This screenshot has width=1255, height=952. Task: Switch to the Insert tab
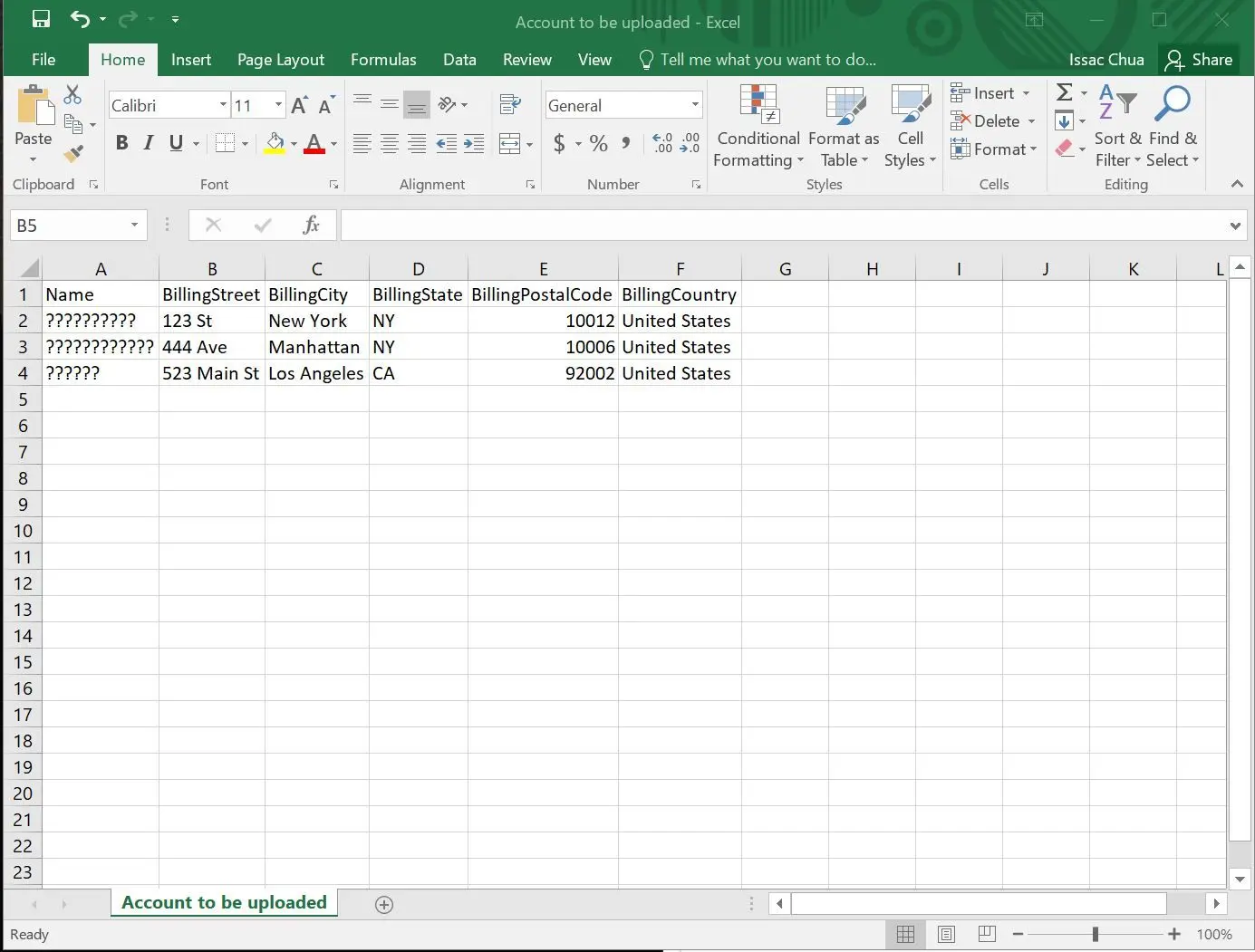(191, 60)
